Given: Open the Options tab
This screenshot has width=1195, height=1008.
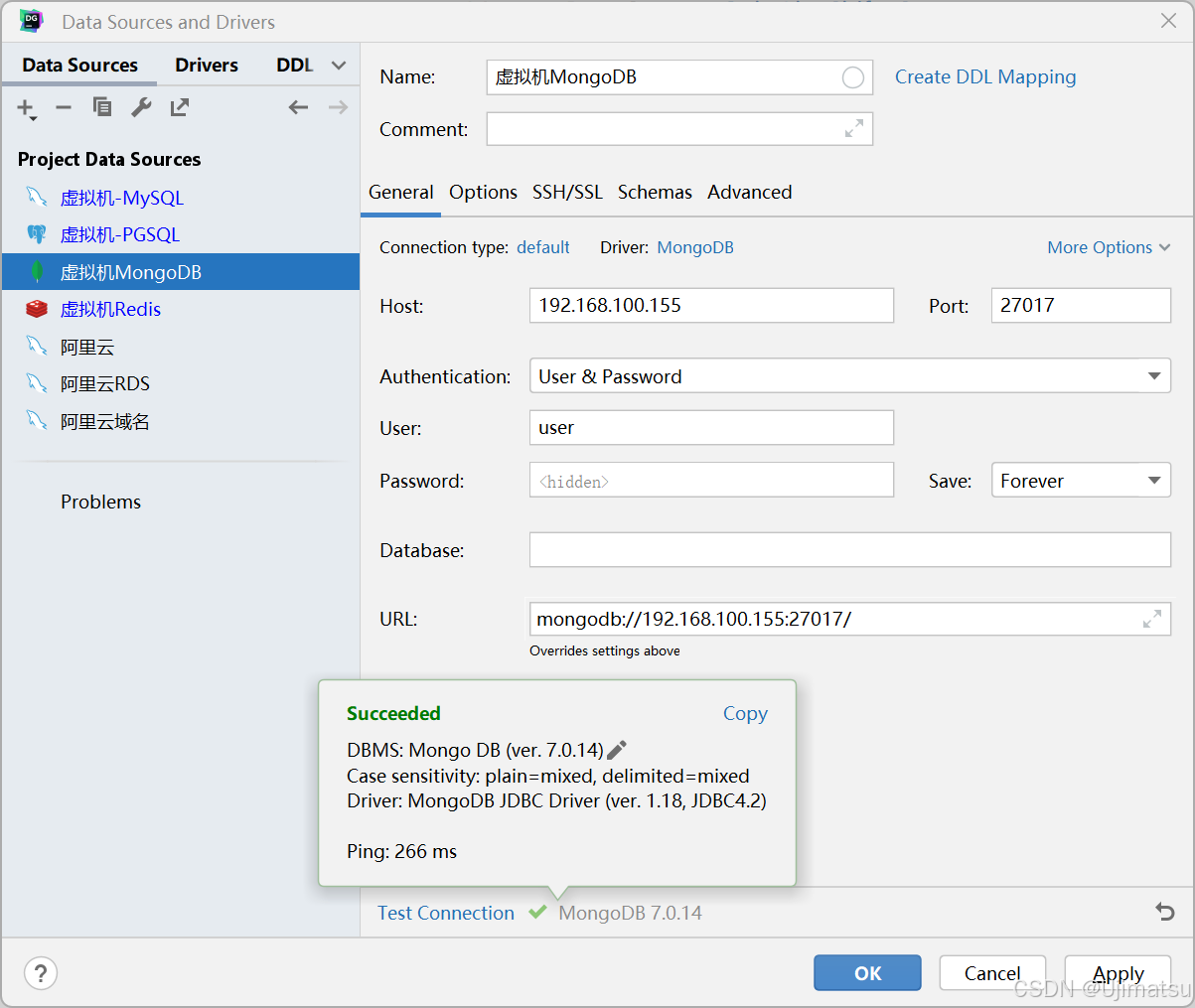Looking at the screenshot, I should [x=483, y=192].
